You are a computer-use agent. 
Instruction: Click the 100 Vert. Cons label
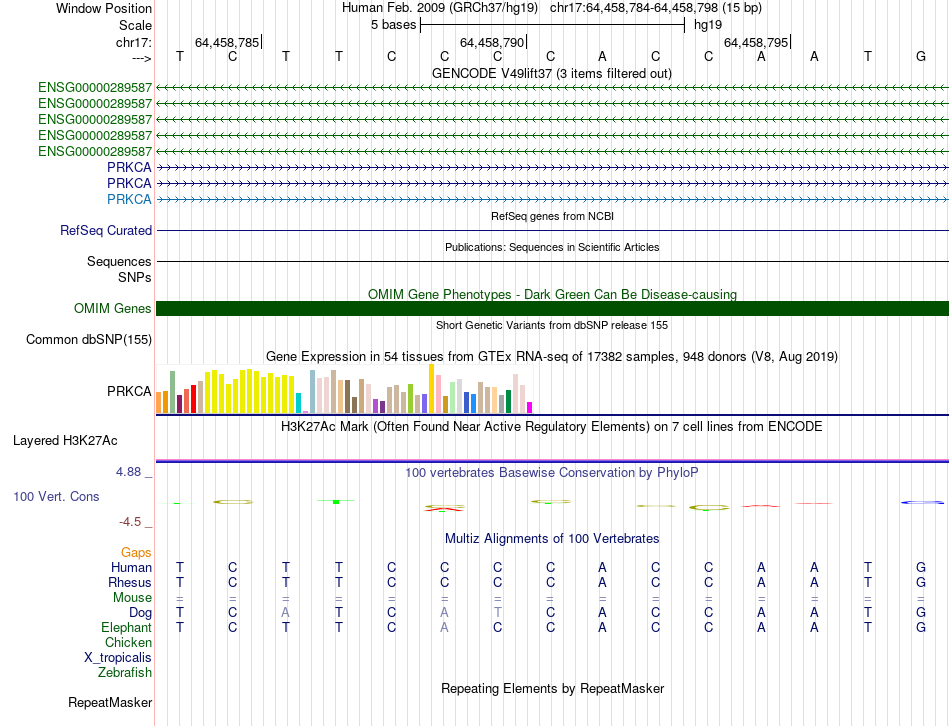point(56,497)
